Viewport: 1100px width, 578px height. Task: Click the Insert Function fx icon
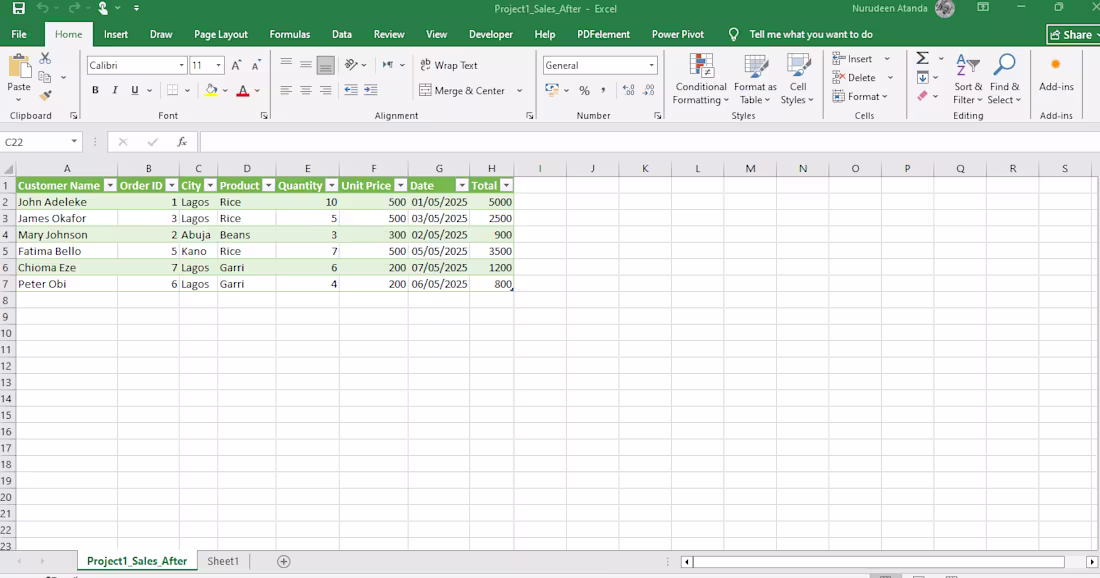(x=182, y=142)
